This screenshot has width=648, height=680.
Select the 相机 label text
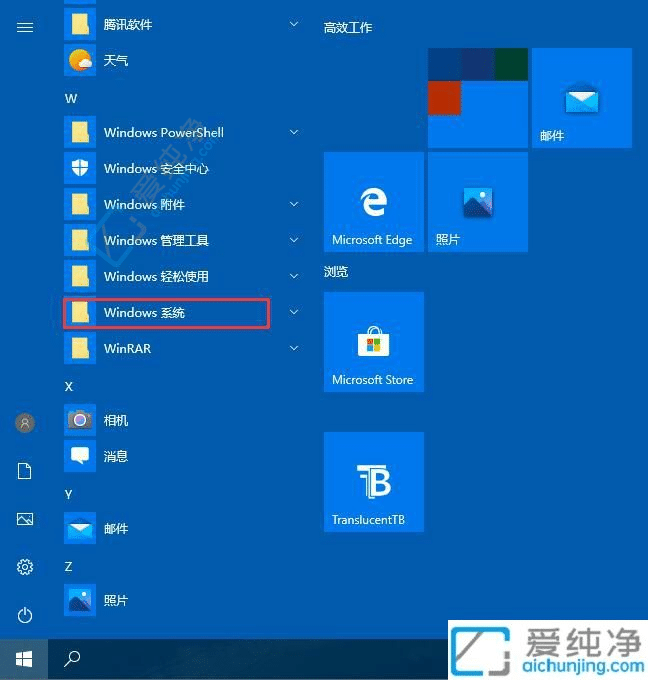[115, 420]
